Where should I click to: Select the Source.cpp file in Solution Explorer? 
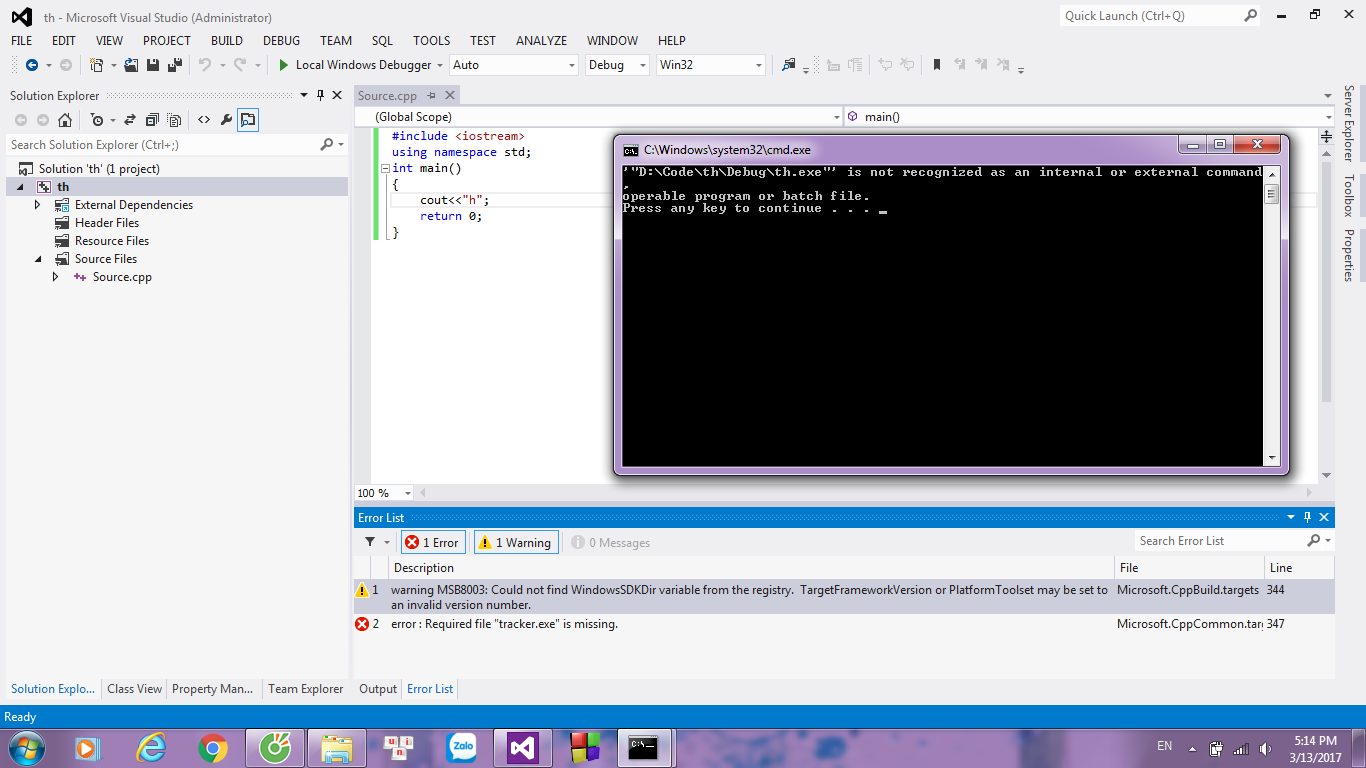pos(122,277)
